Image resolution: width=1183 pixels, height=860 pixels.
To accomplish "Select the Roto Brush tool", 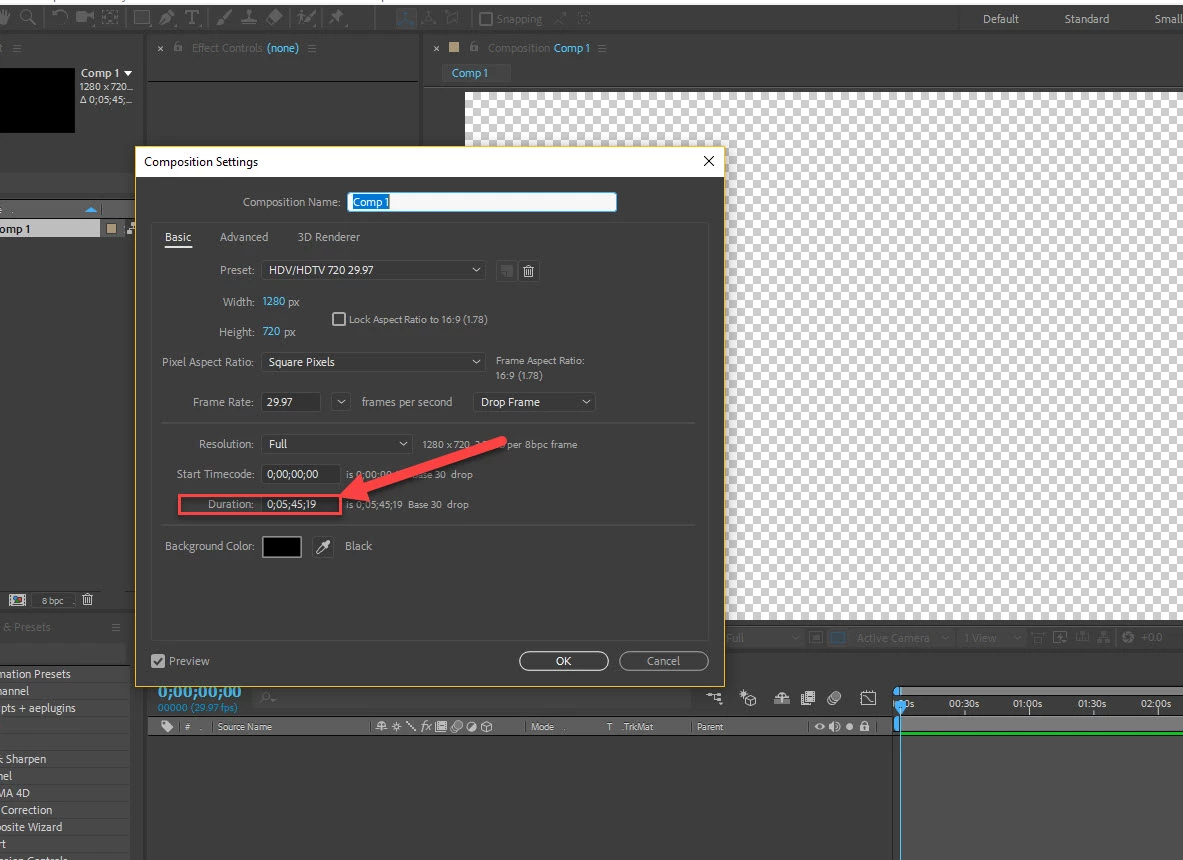I will 306,17.
